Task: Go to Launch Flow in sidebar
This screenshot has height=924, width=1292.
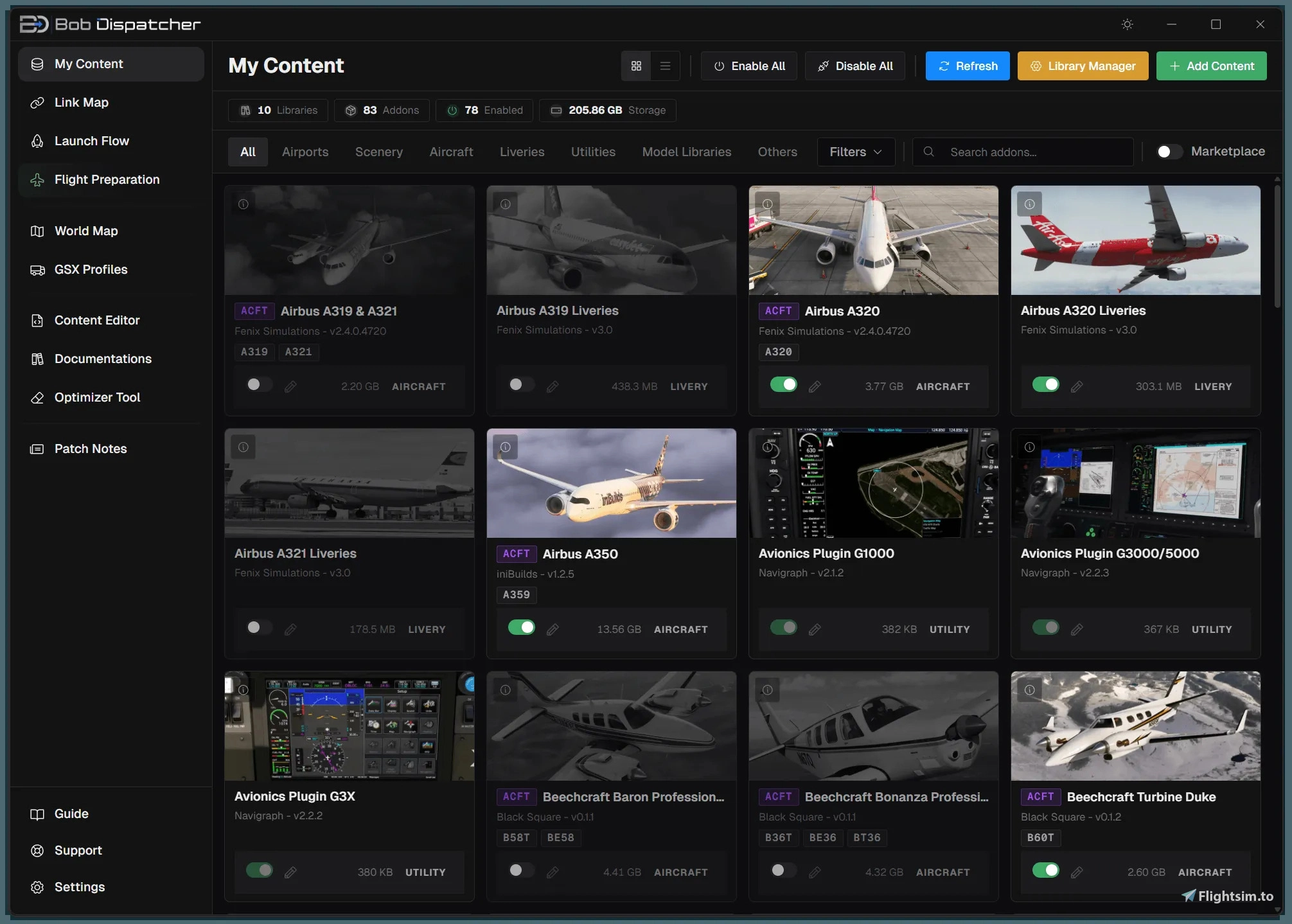Action: [111, 141]
